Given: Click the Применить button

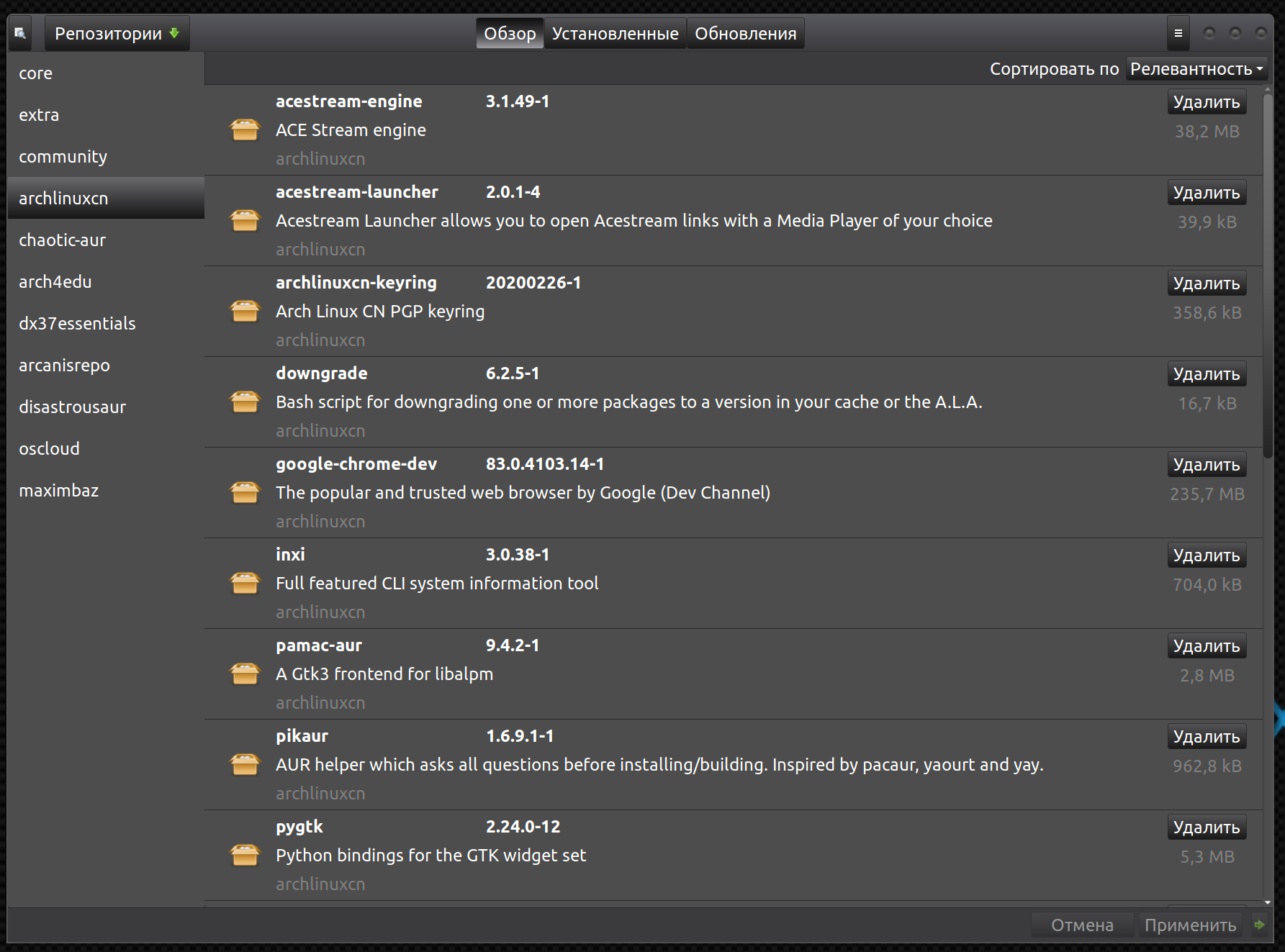Looking at the screenshot, I should [1191, 925].
